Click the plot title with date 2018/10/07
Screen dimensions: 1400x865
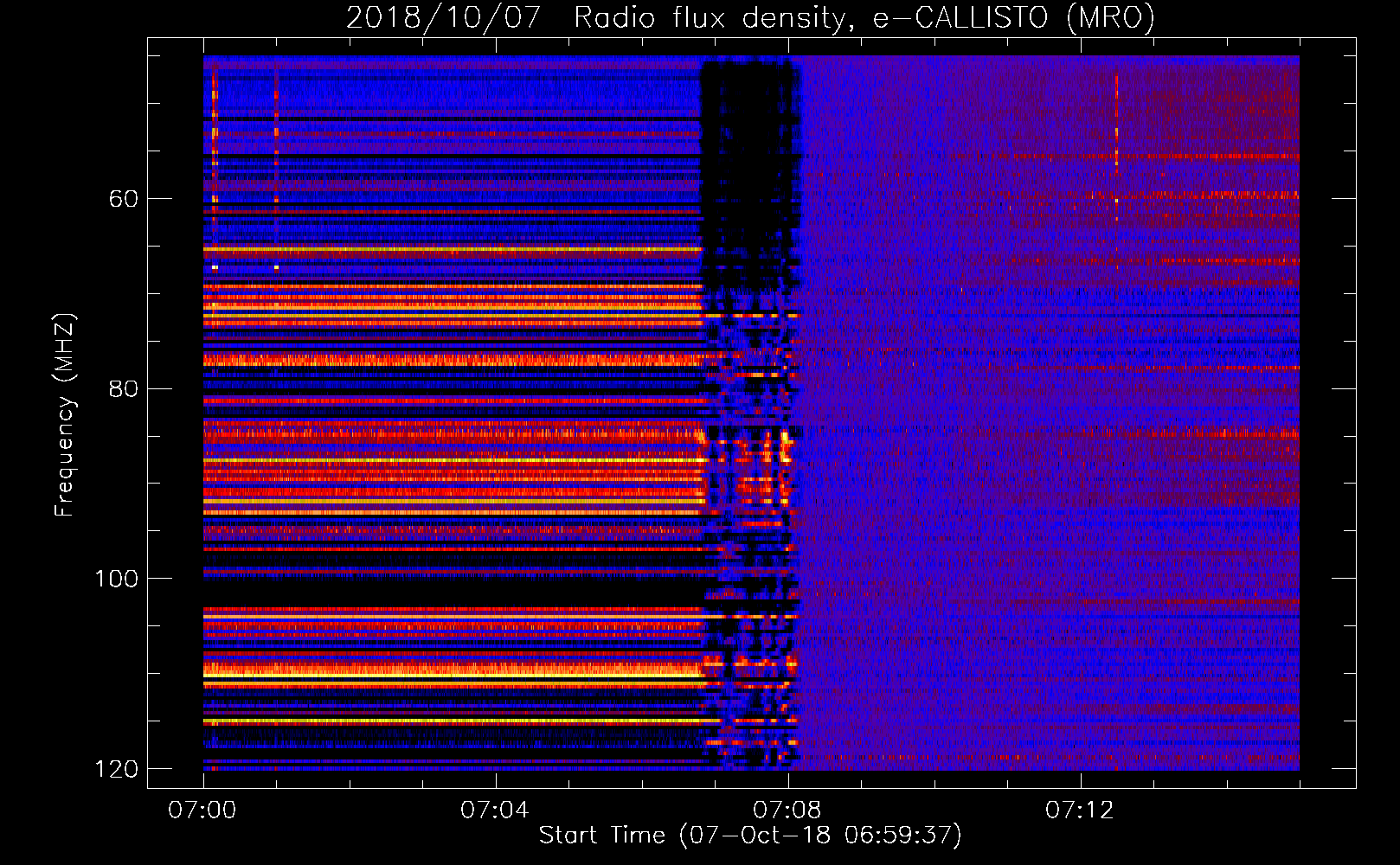point(750,18)
